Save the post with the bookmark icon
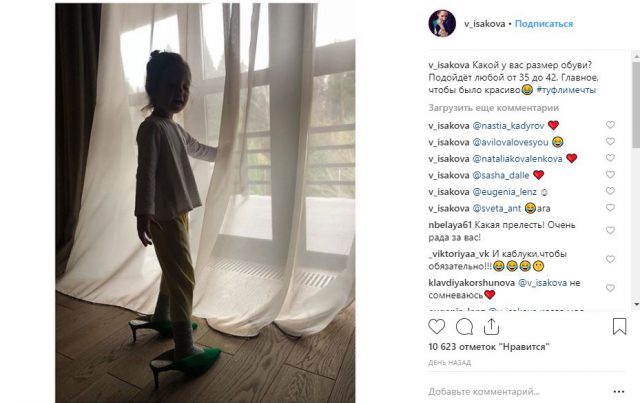 (x=619, y=326)
